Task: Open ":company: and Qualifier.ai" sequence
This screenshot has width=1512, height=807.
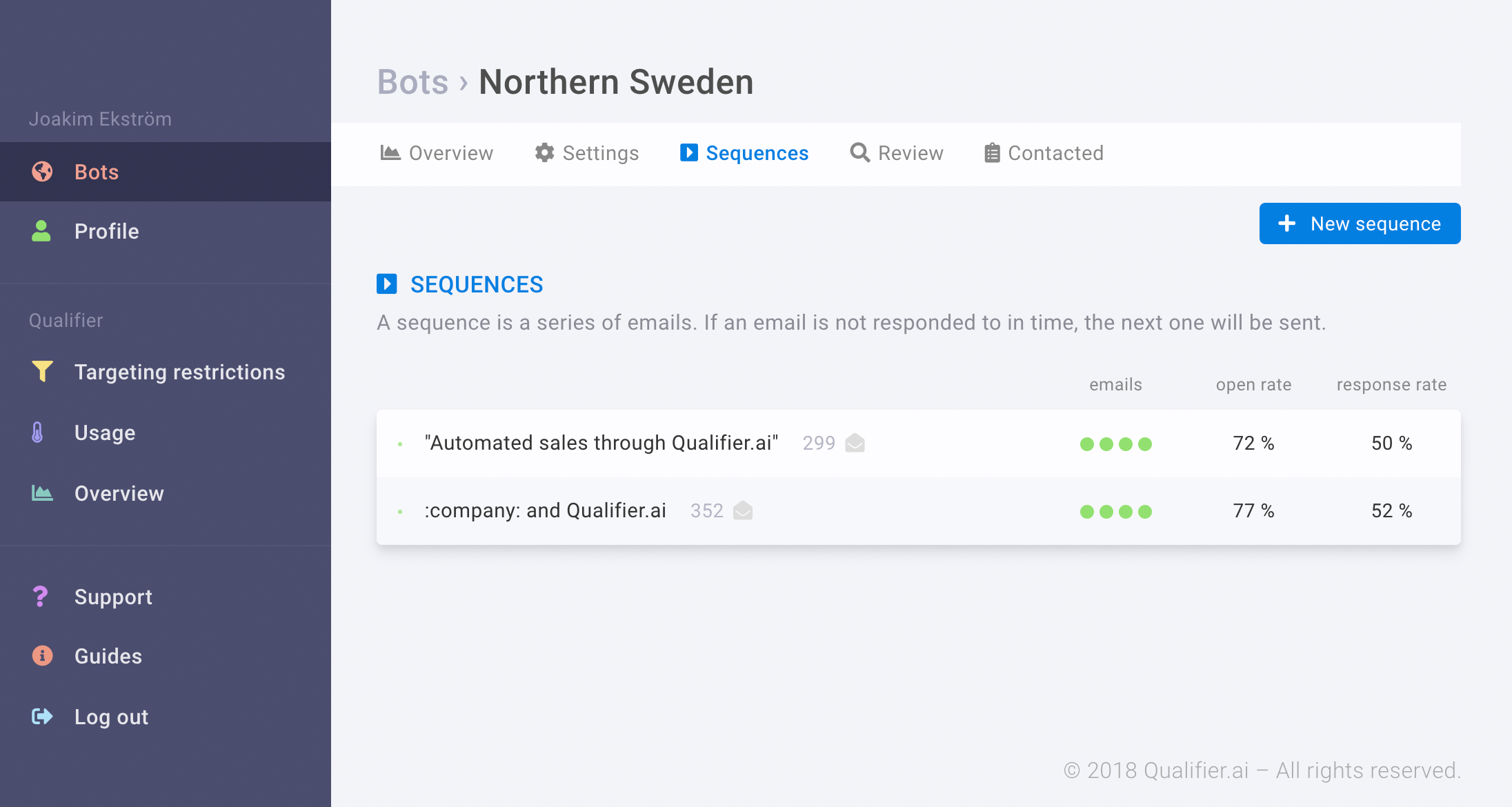Action: pos(545,510)
